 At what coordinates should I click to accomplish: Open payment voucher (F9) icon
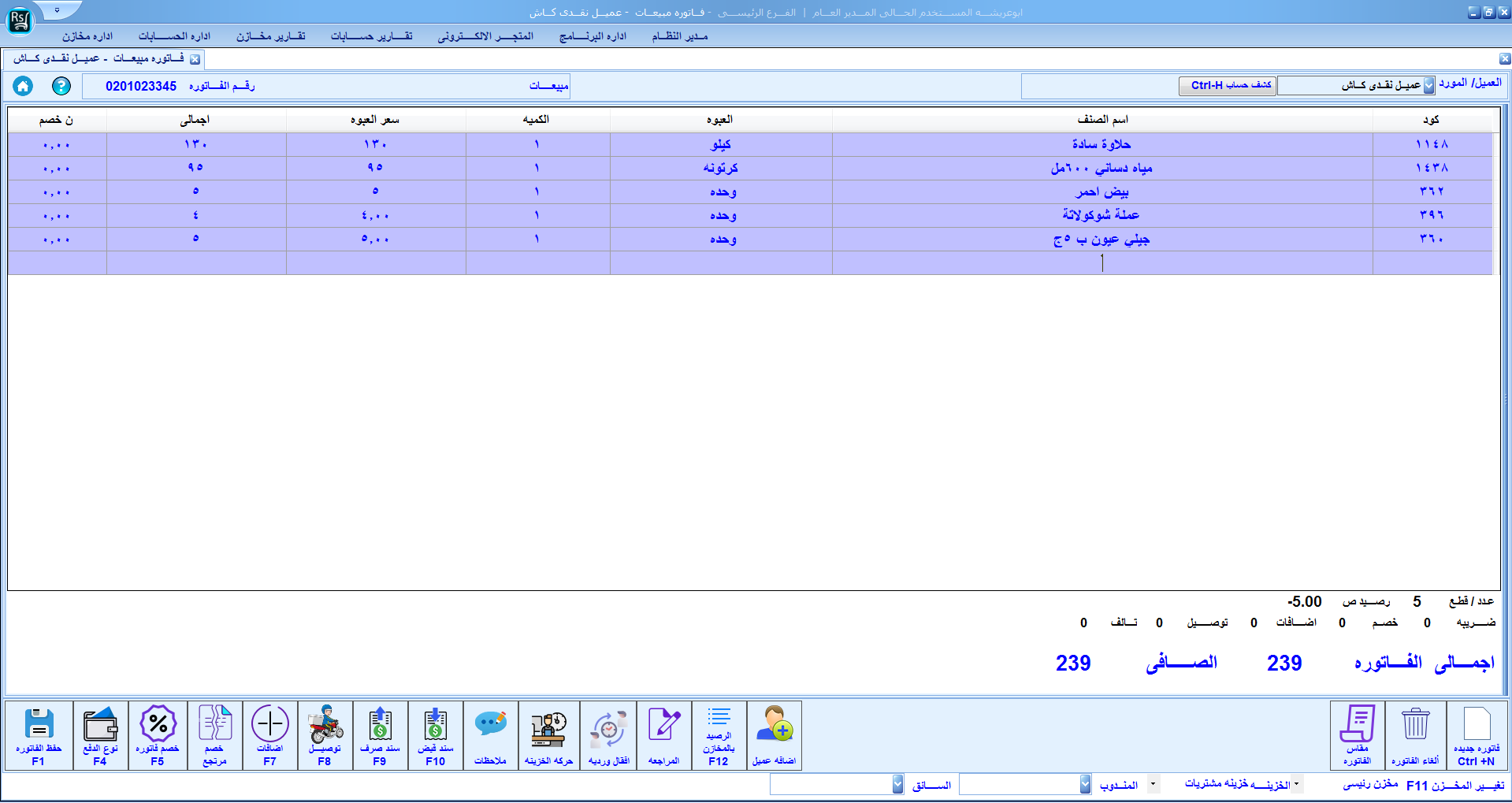(381, 736)
